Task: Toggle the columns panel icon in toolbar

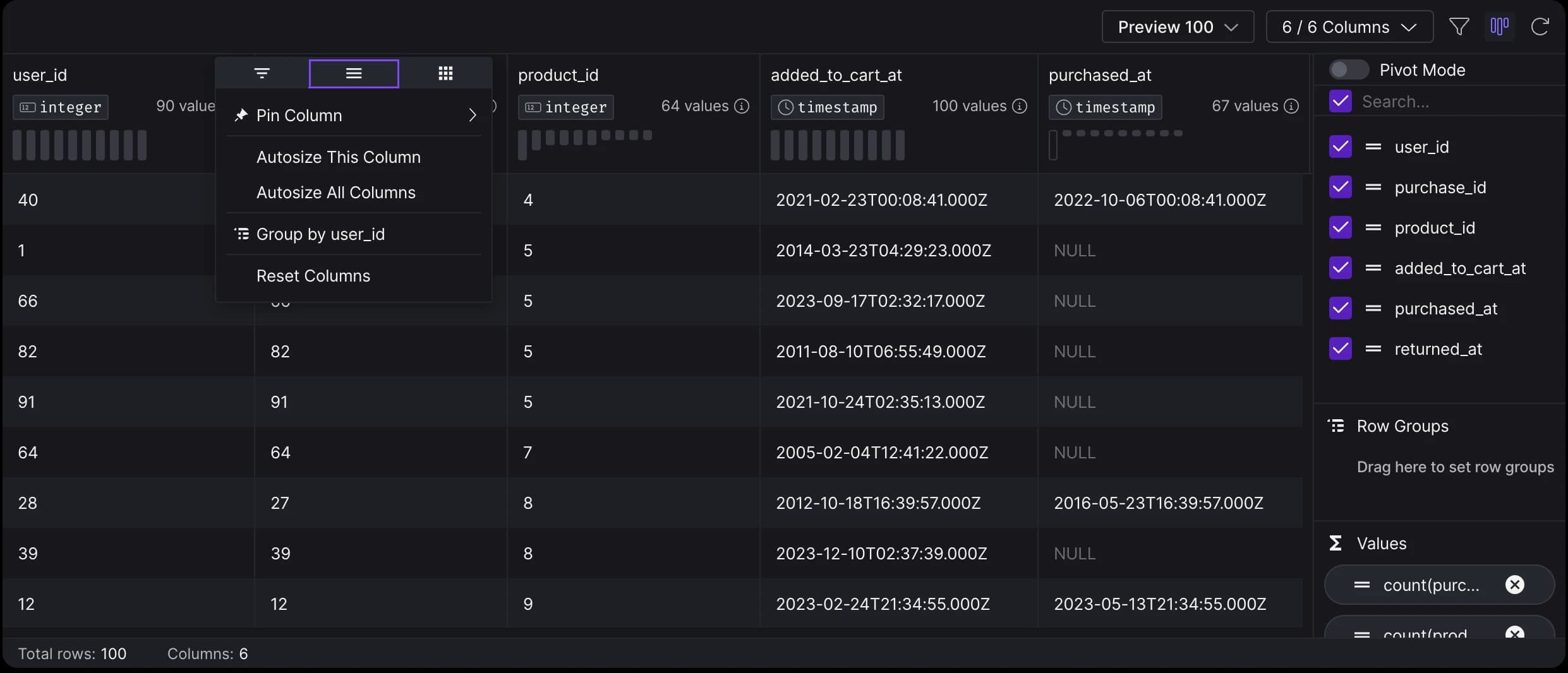Action: (x=1499, y=27)
